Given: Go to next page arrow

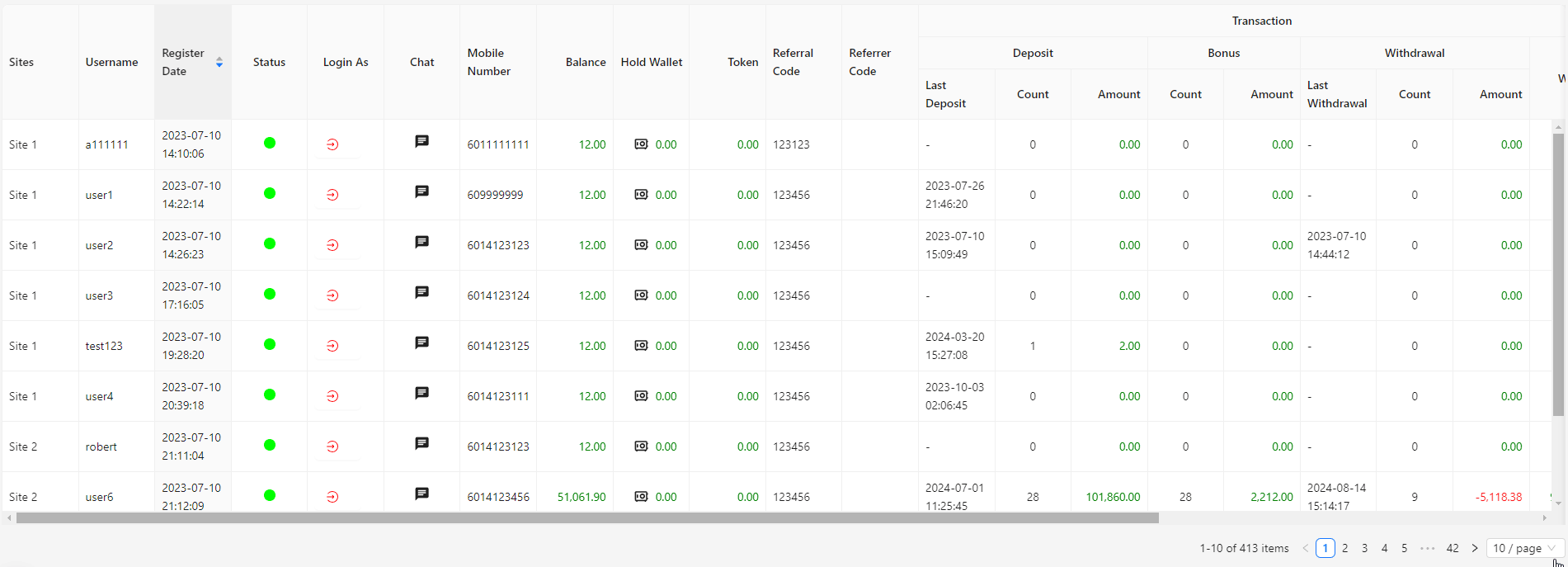Looking at the screenshot, I should (1475, 548).
